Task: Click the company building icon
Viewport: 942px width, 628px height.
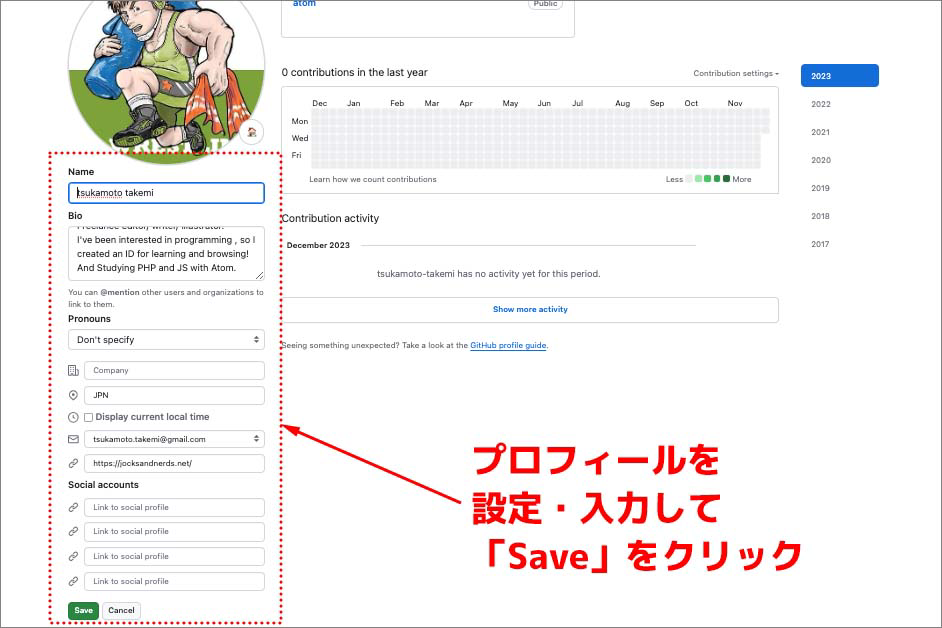Action: pyautogui.click(x=72, y=370)
